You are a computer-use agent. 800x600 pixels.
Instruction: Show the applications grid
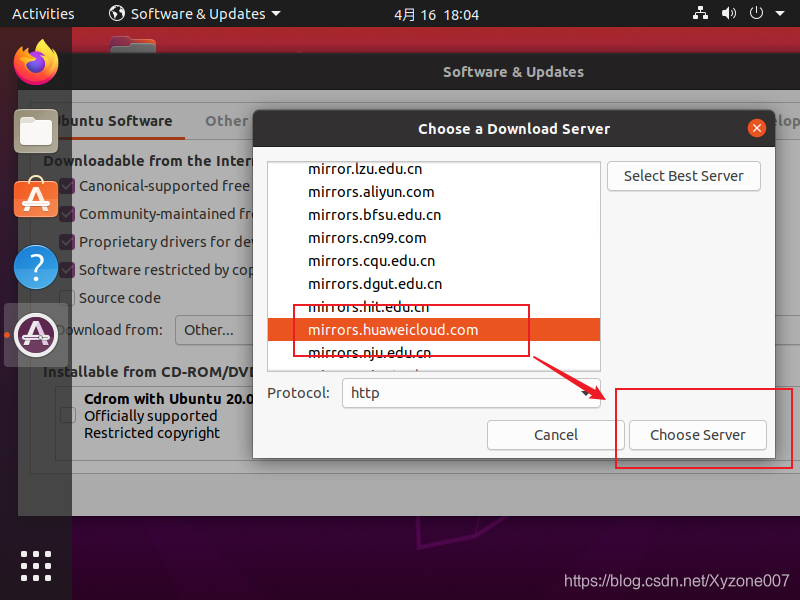[36, 566]
